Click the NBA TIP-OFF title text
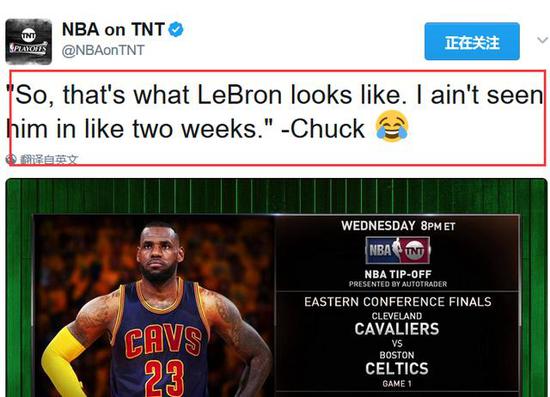550x397 pixels. coord(398,274)
